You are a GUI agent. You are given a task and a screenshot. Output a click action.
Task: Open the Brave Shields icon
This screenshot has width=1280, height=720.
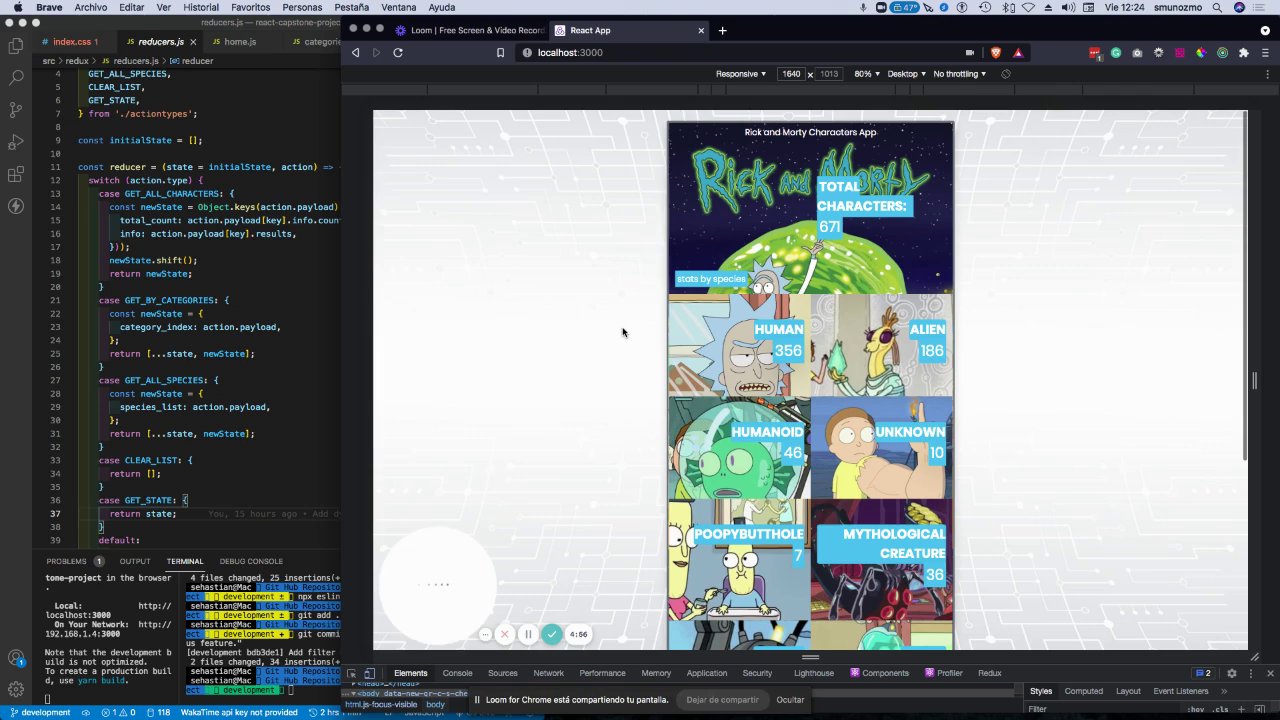pyautogui.click(x=996, y=53)
